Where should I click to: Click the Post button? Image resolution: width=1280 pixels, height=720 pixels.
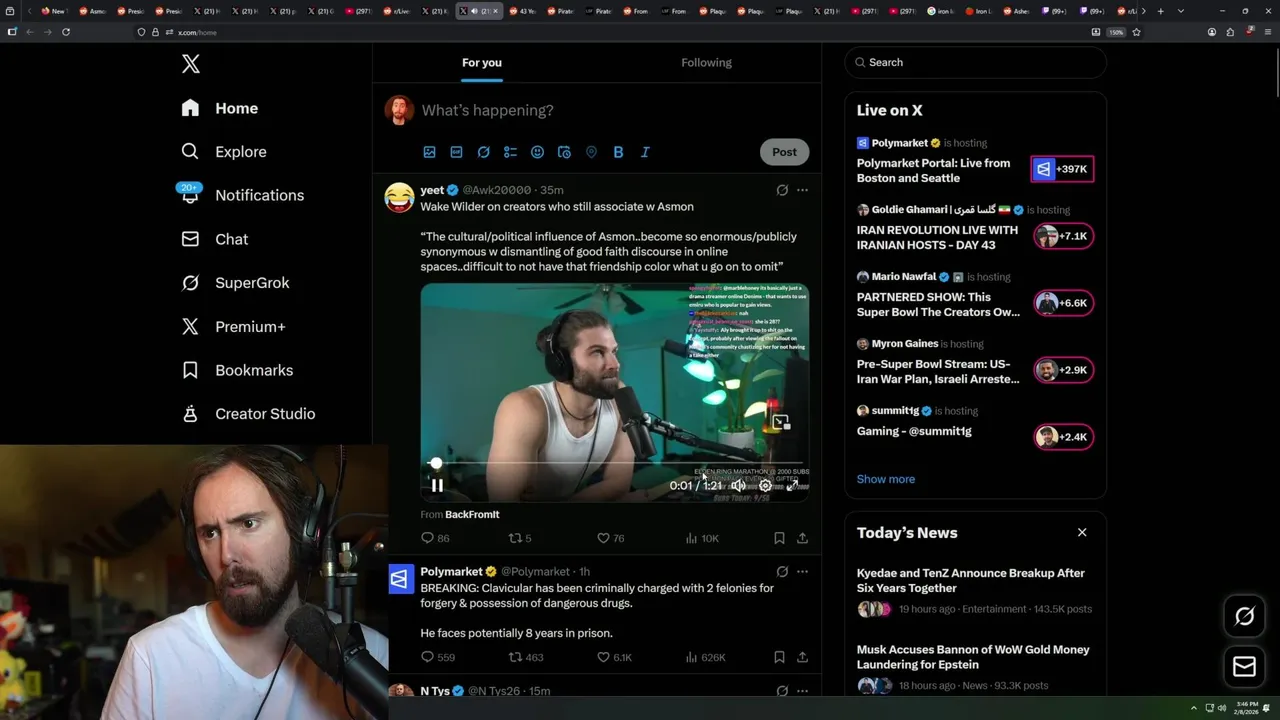(784, 152)
